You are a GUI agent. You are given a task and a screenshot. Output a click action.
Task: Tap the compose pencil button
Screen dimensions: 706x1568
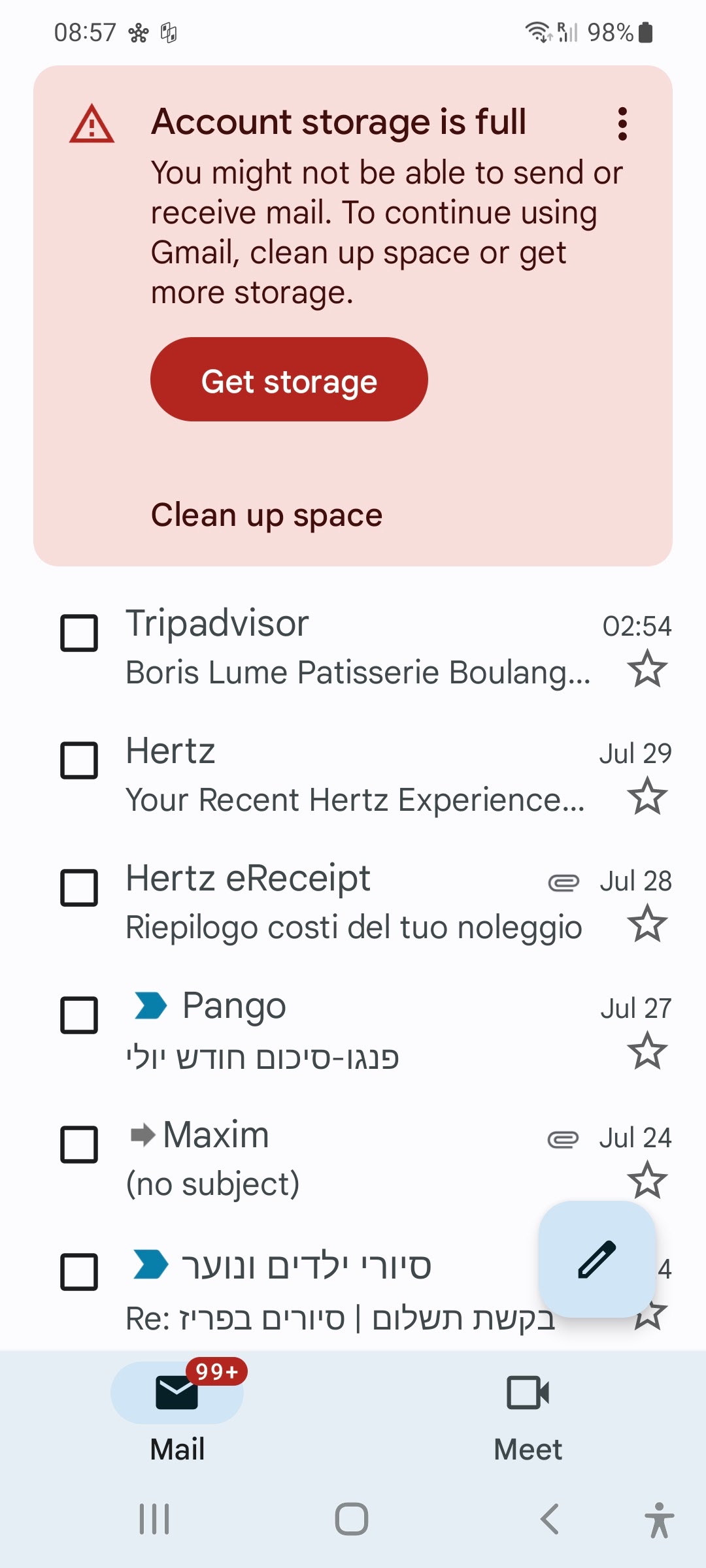pyautogui.click(x=597, y=1259)
